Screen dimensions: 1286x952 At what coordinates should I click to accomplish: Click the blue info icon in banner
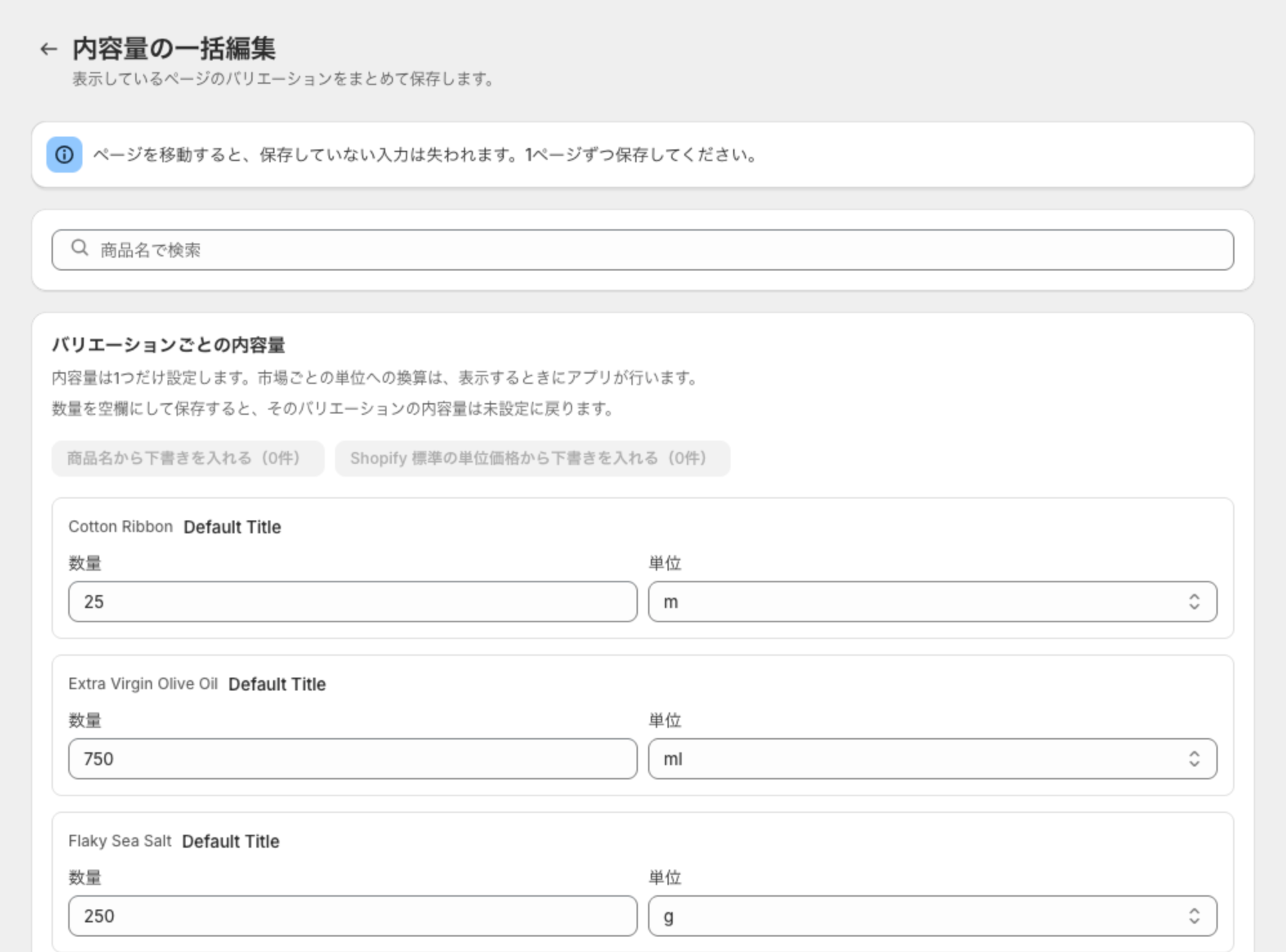(64, 155)
